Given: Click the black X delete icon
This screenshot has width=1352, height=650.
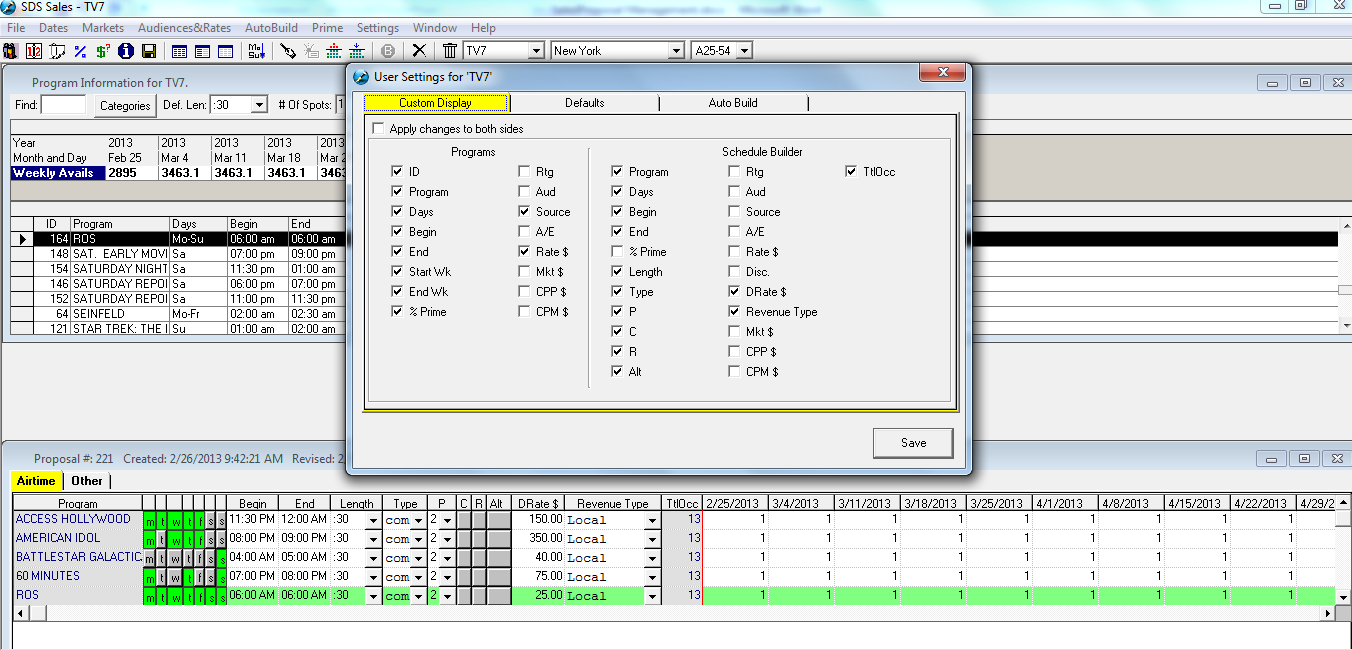Looking at the screenshot, I should (419, 51).
